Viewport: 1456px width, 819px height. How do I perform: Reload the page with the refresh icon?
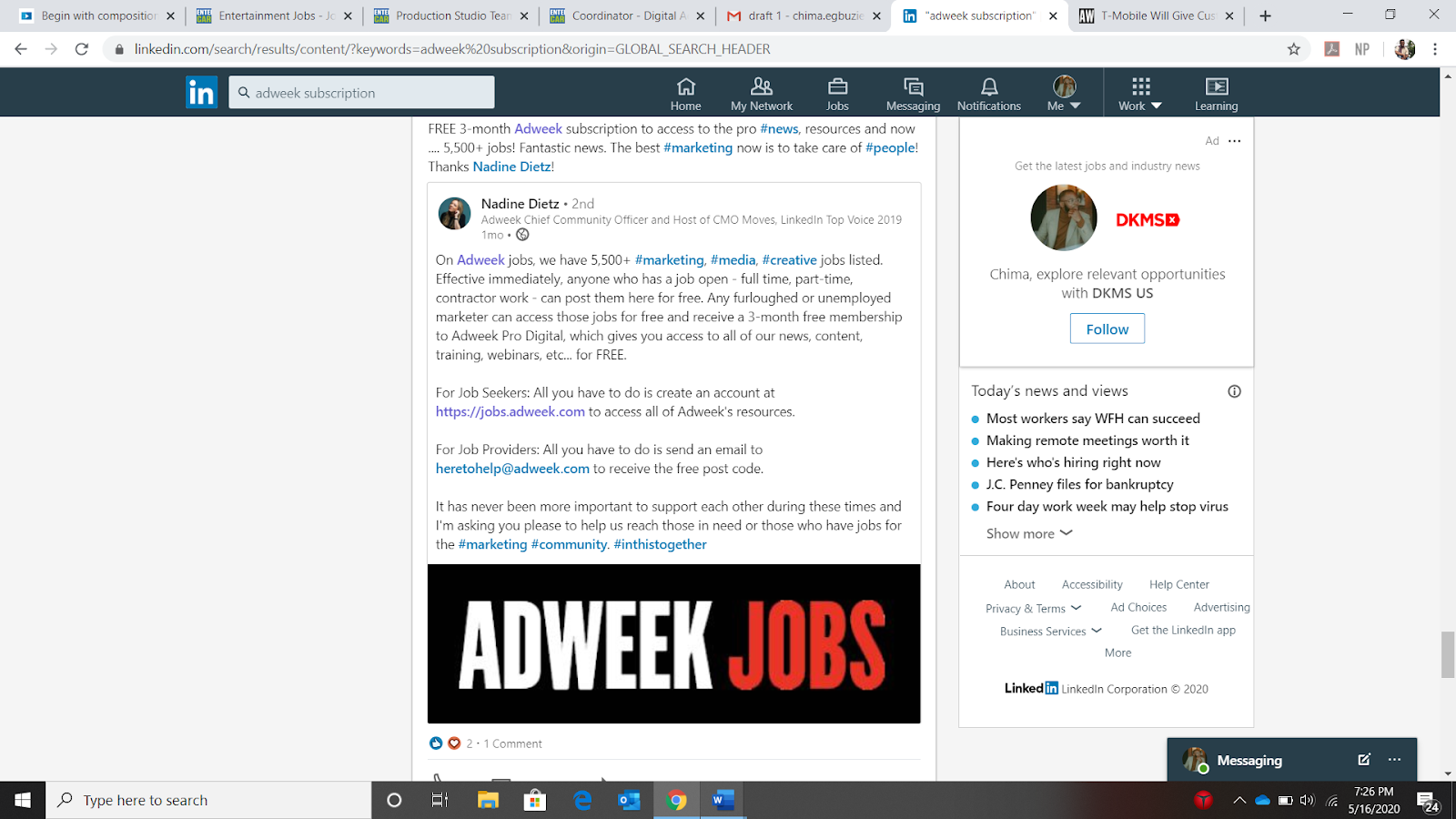tap(82, 49)
